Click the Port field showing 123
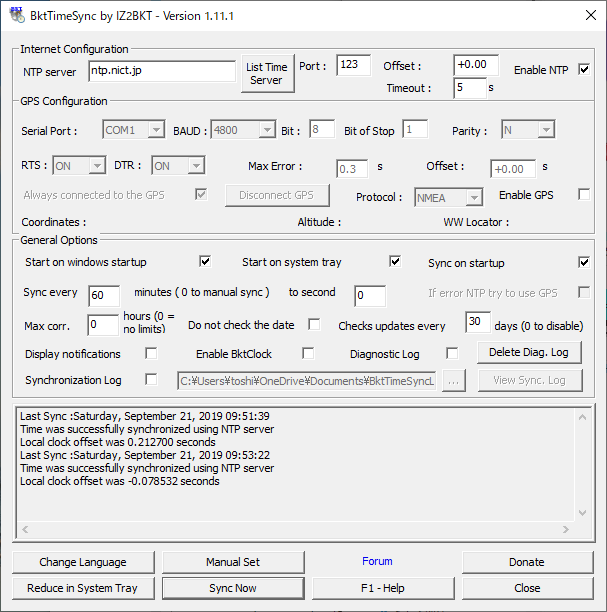Image resolution: width=607 pixels, height=612 pixels. coord(353,65)
